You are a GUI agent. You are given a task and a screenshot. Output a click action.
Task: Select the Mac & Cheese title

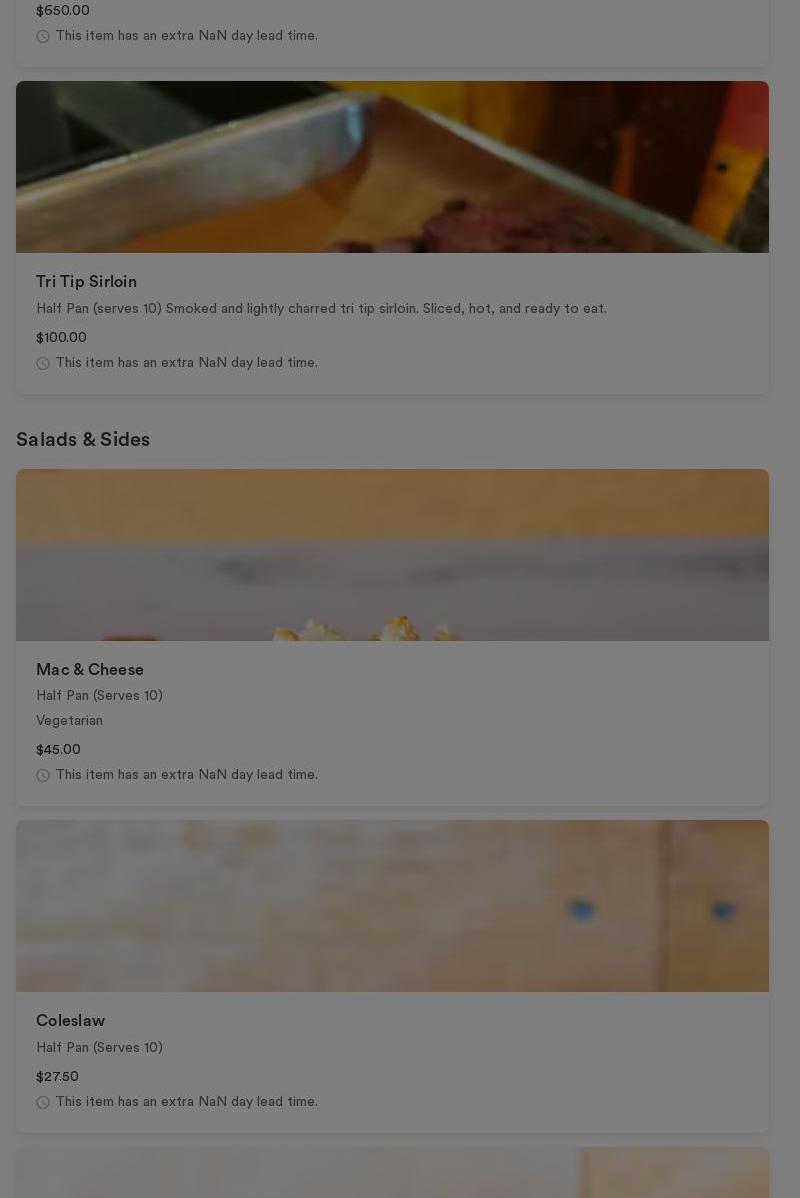click(x=89, y=670)
